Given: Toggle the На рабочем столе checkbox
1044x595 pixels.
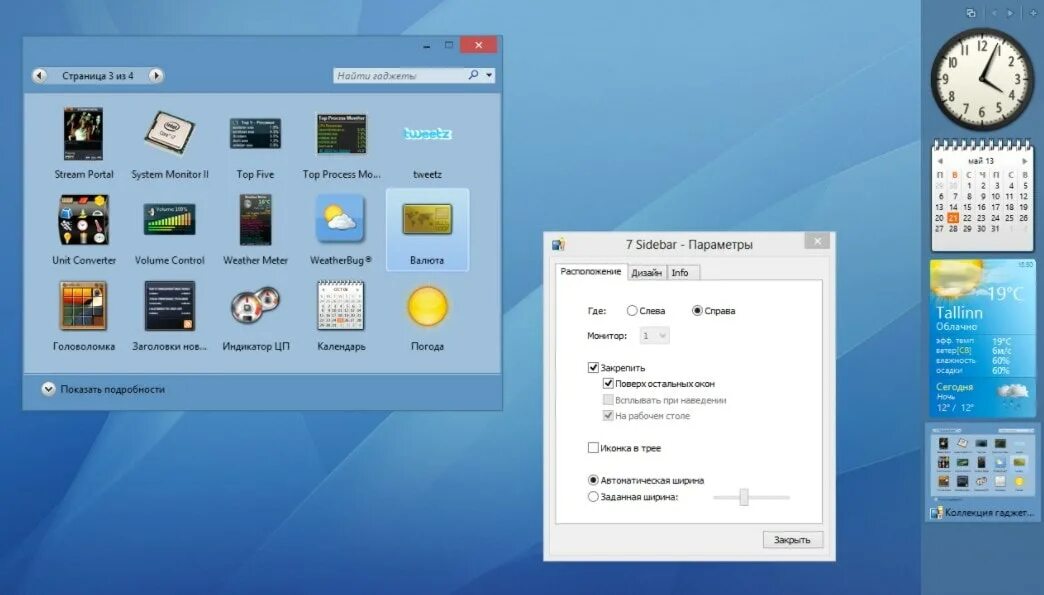Looking at the screenshot, I should click(608, 416).
